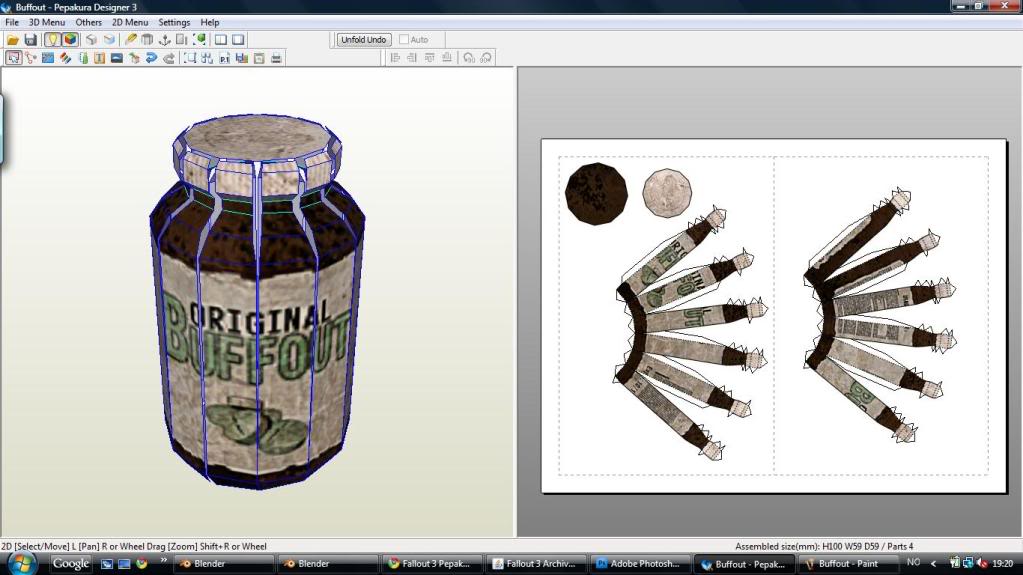Click the blue and tan pages icon
This screenshot has height=575, width=1023.
coord(242,58)
